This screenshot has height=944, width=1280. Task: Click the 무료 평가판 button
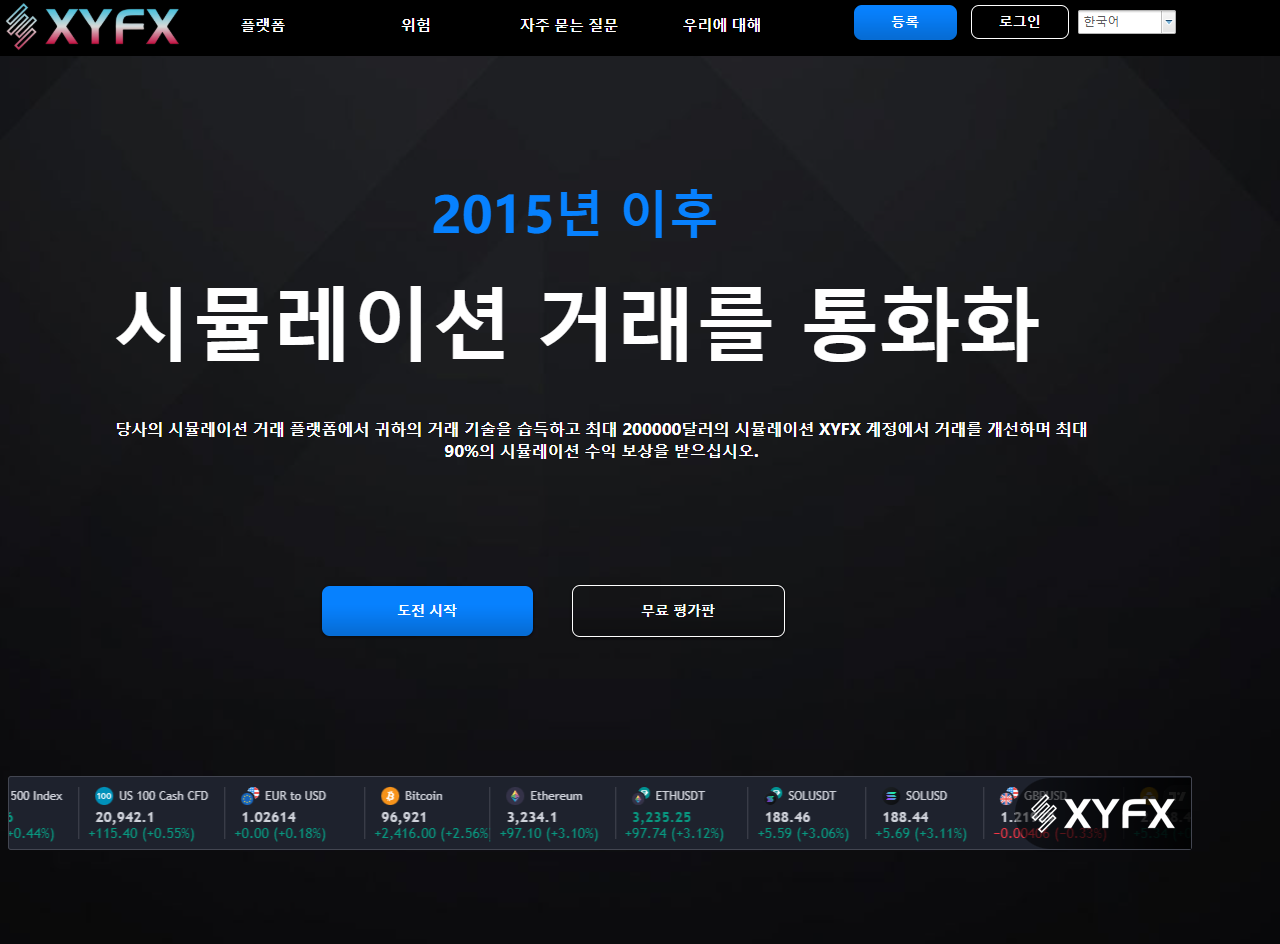tap(678, 611)
